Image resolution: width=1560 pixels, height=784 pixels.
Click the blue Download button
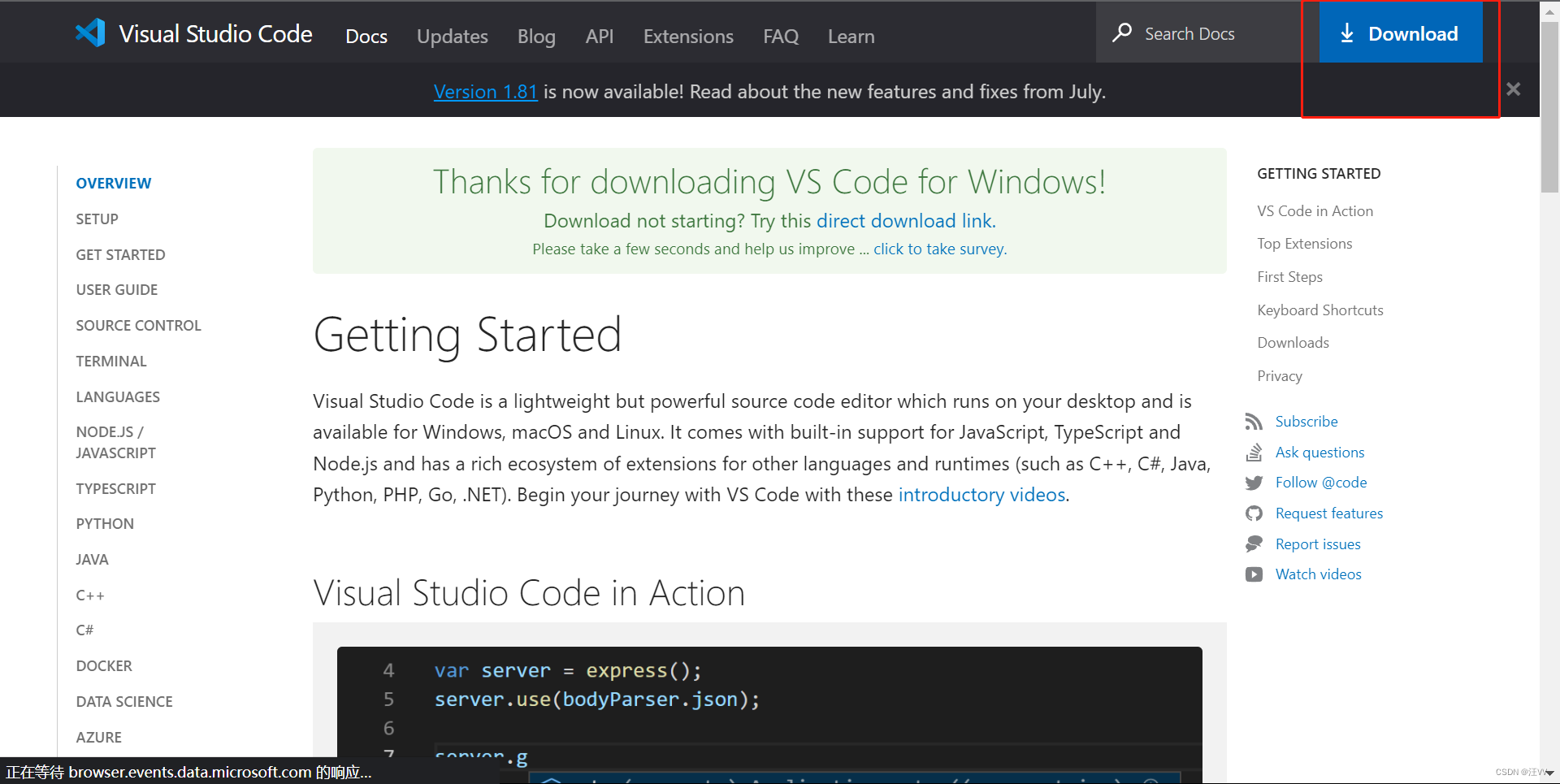1400,32
